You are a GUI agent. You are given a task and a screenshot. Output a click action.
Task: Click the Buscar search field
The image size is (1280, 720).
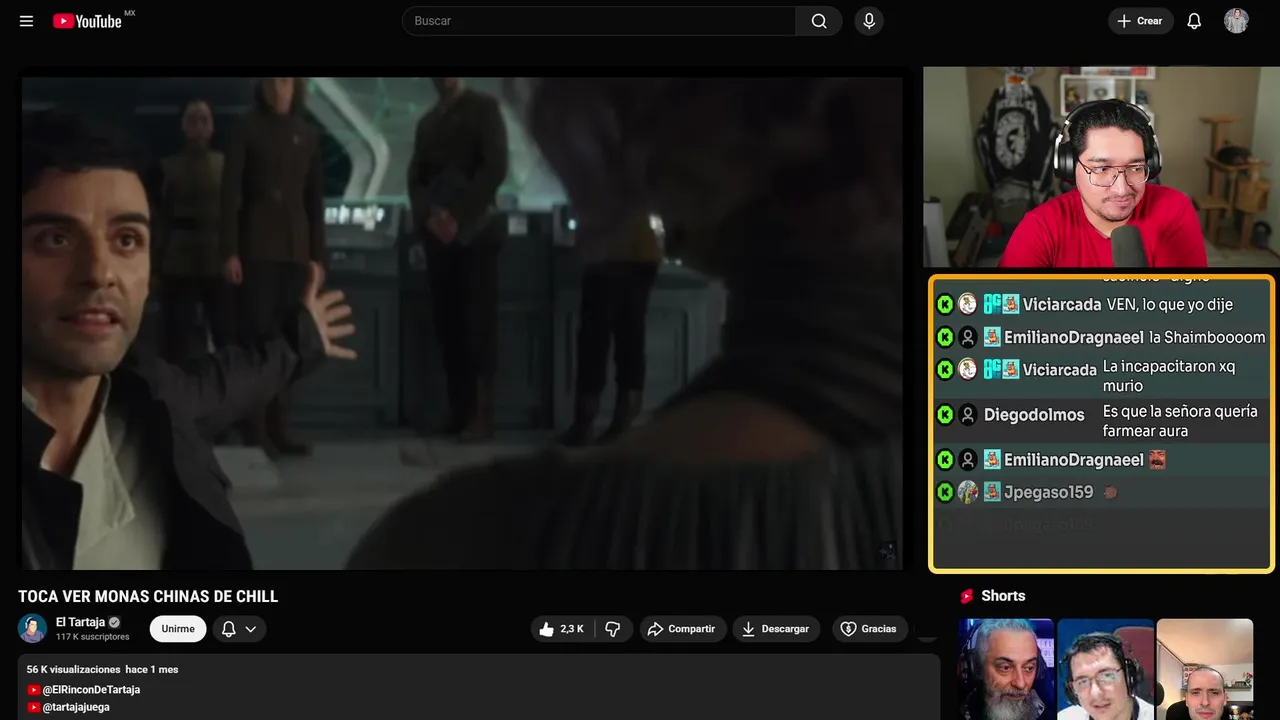click(599, 21)
